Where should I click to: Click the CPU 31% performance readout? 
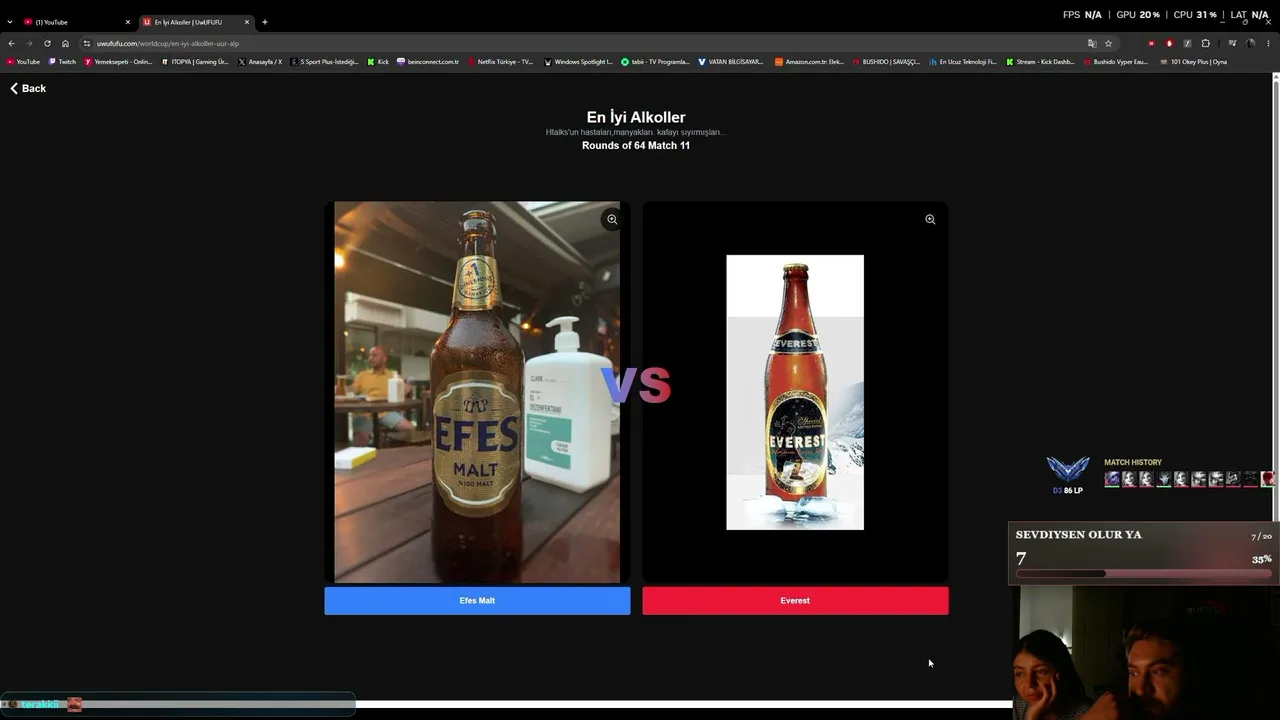coord(1195,15)
